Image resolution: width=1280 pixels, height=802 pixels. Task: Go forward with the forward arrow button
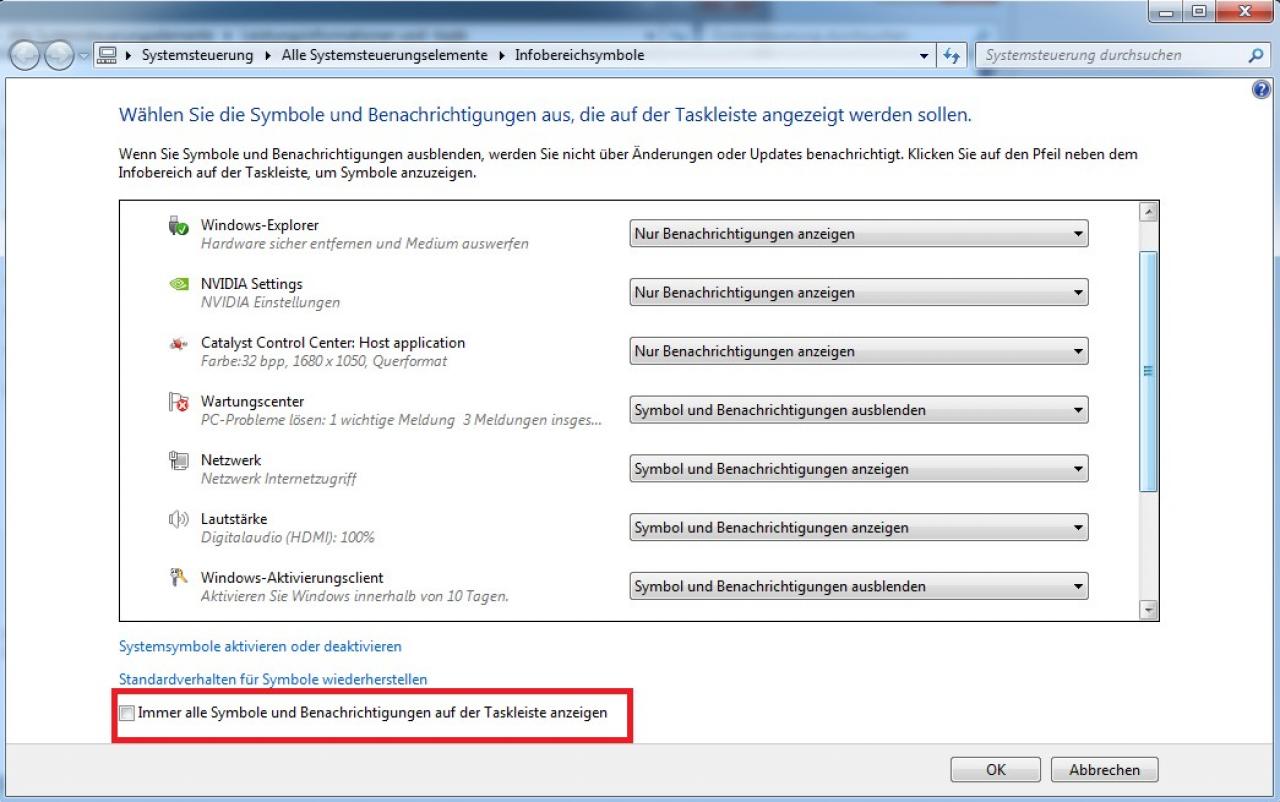tap(59, 56)
